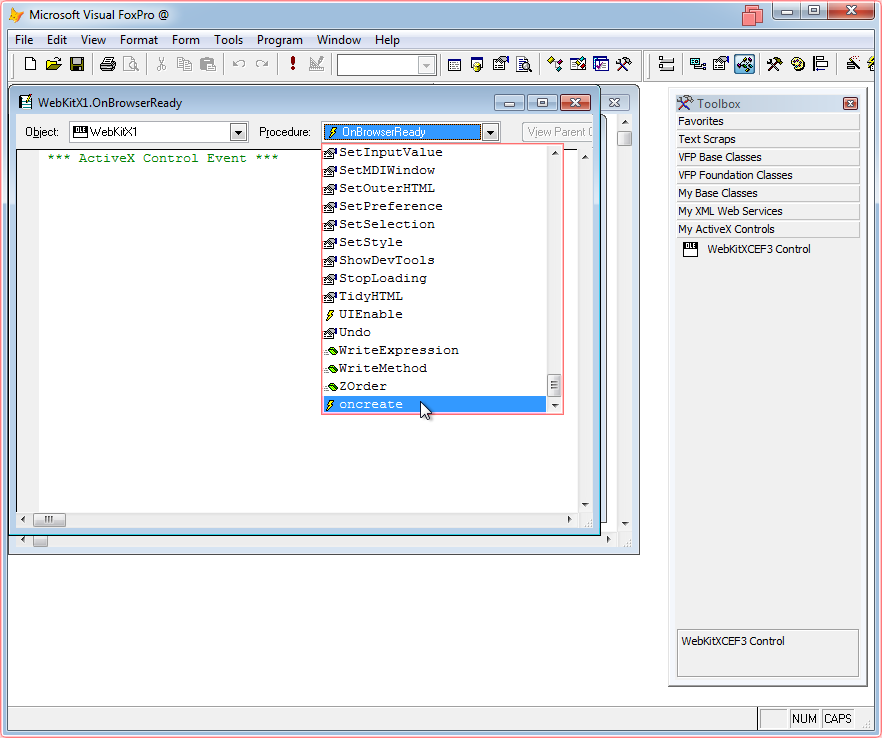This screenshot has width=882, height=738.
Task: Click the Open file folder icon
Action: tap(53, 64)
